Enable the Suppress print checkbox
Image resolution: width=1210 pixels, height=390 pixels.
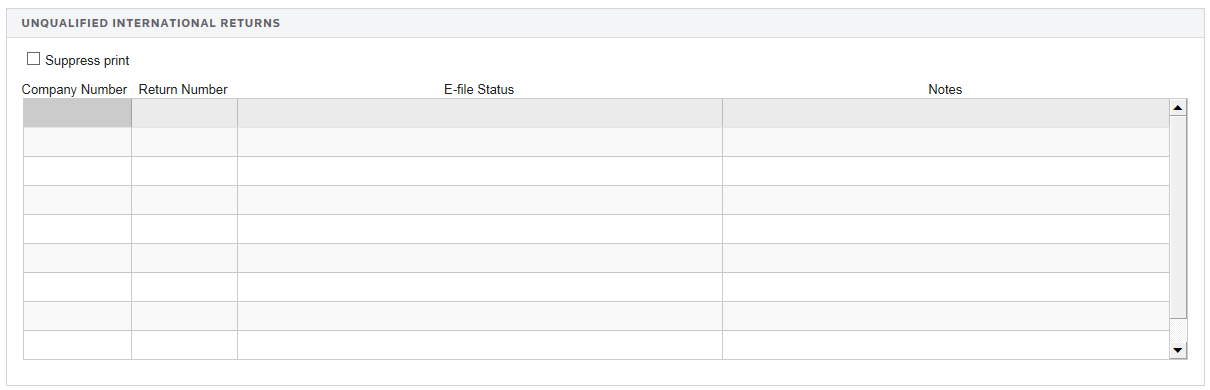[x=33, y=59]
